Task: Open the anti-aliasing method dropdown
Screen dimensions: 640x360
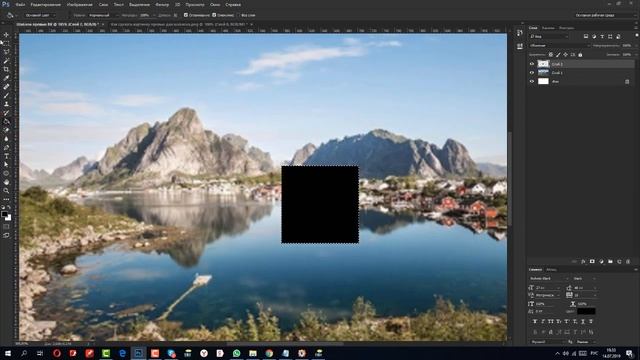Action: click(x=587, y=342)
